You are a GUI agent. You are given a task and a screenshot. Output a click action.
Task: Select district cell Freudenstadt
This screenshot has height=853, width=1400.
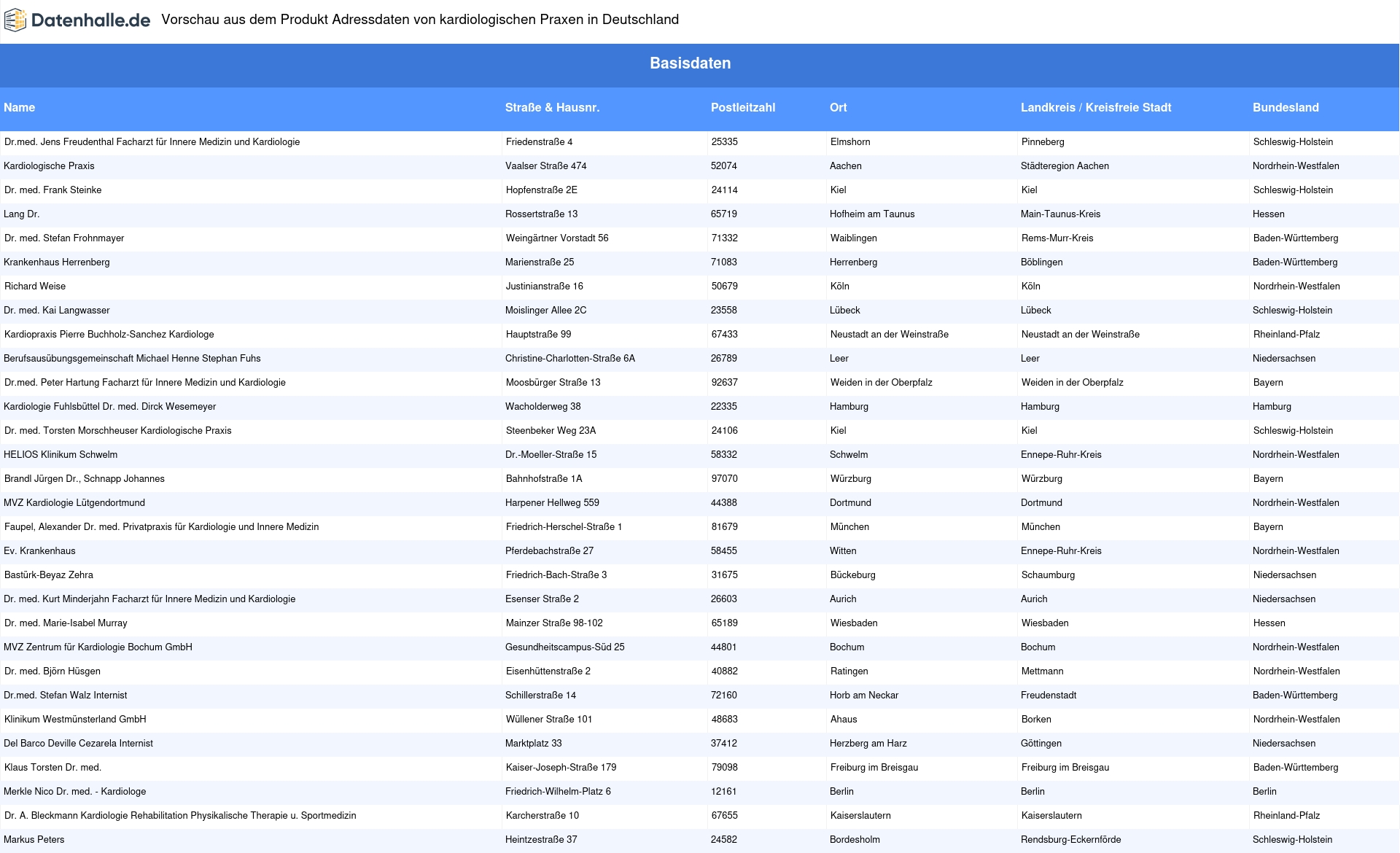1048,696
